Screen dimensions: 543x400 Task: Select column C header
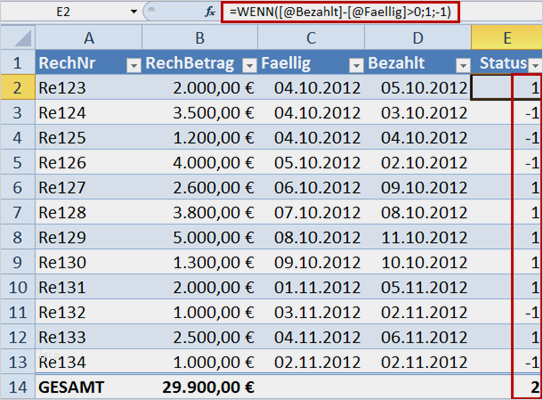pyautogui.click(x=311, y=38)
